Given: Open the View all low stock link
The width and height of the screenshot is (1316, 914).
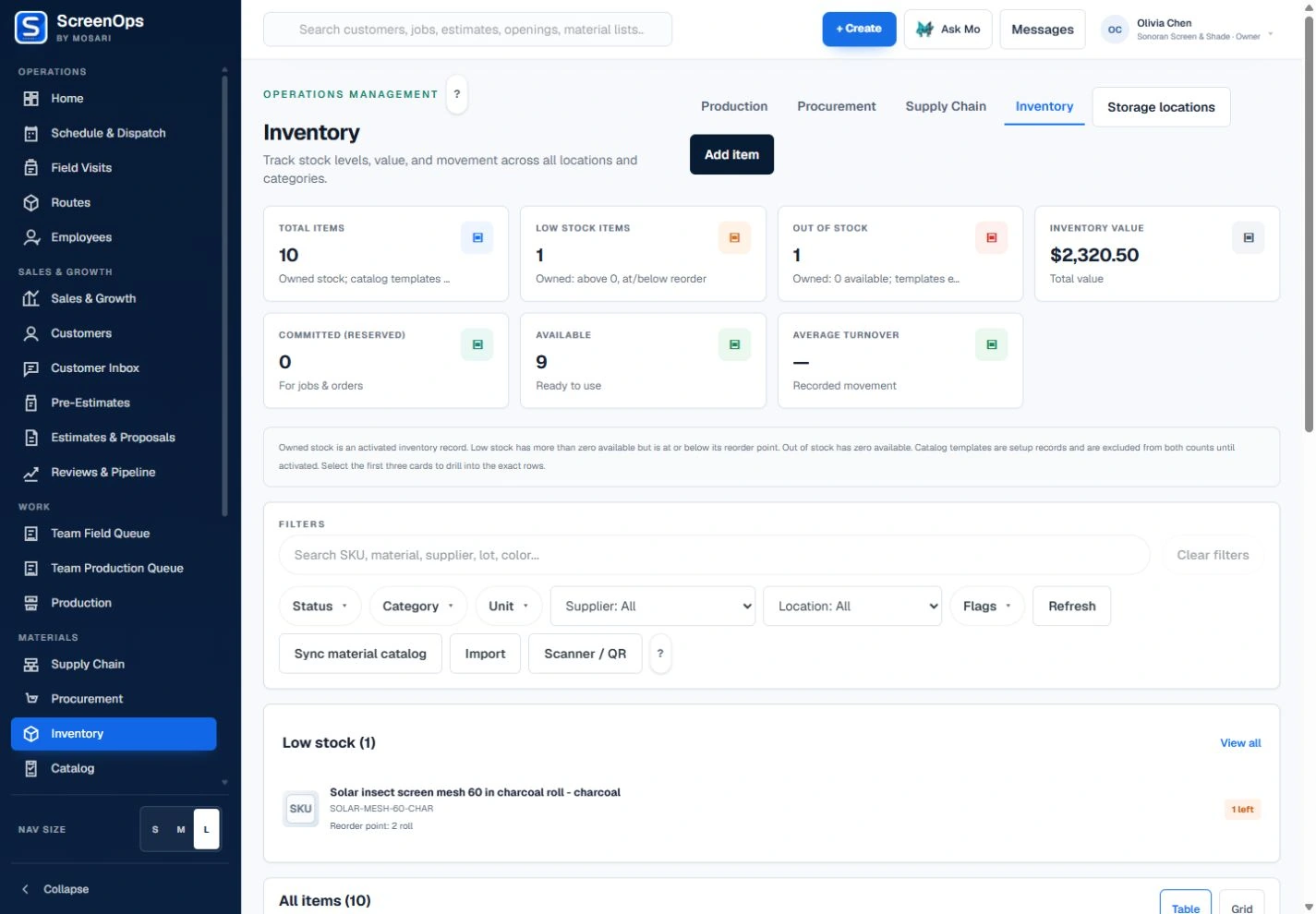Looking at the screenshot, I should 1240,743.
